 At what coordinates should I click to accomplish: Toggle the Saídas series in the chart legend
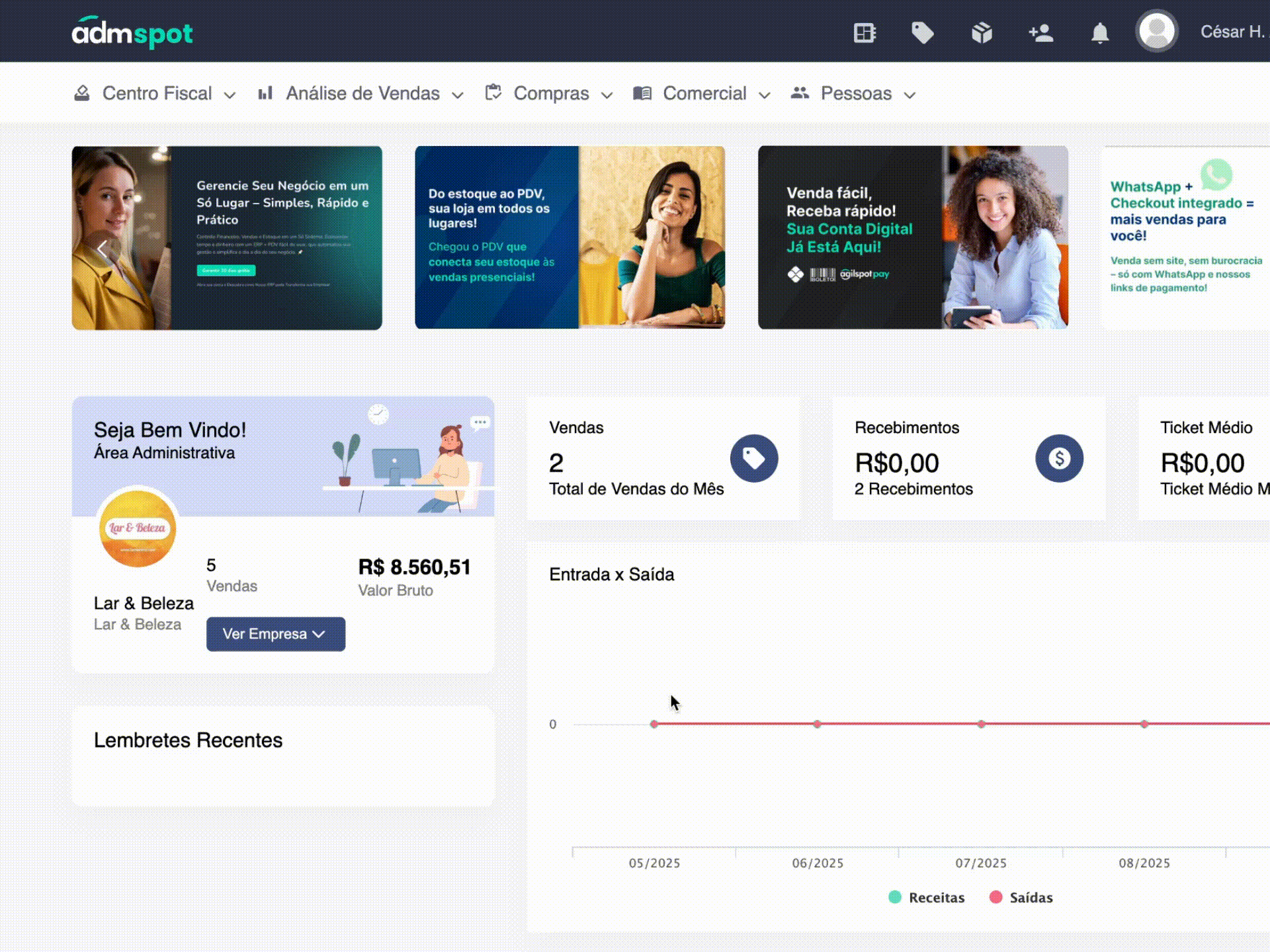1023,898
